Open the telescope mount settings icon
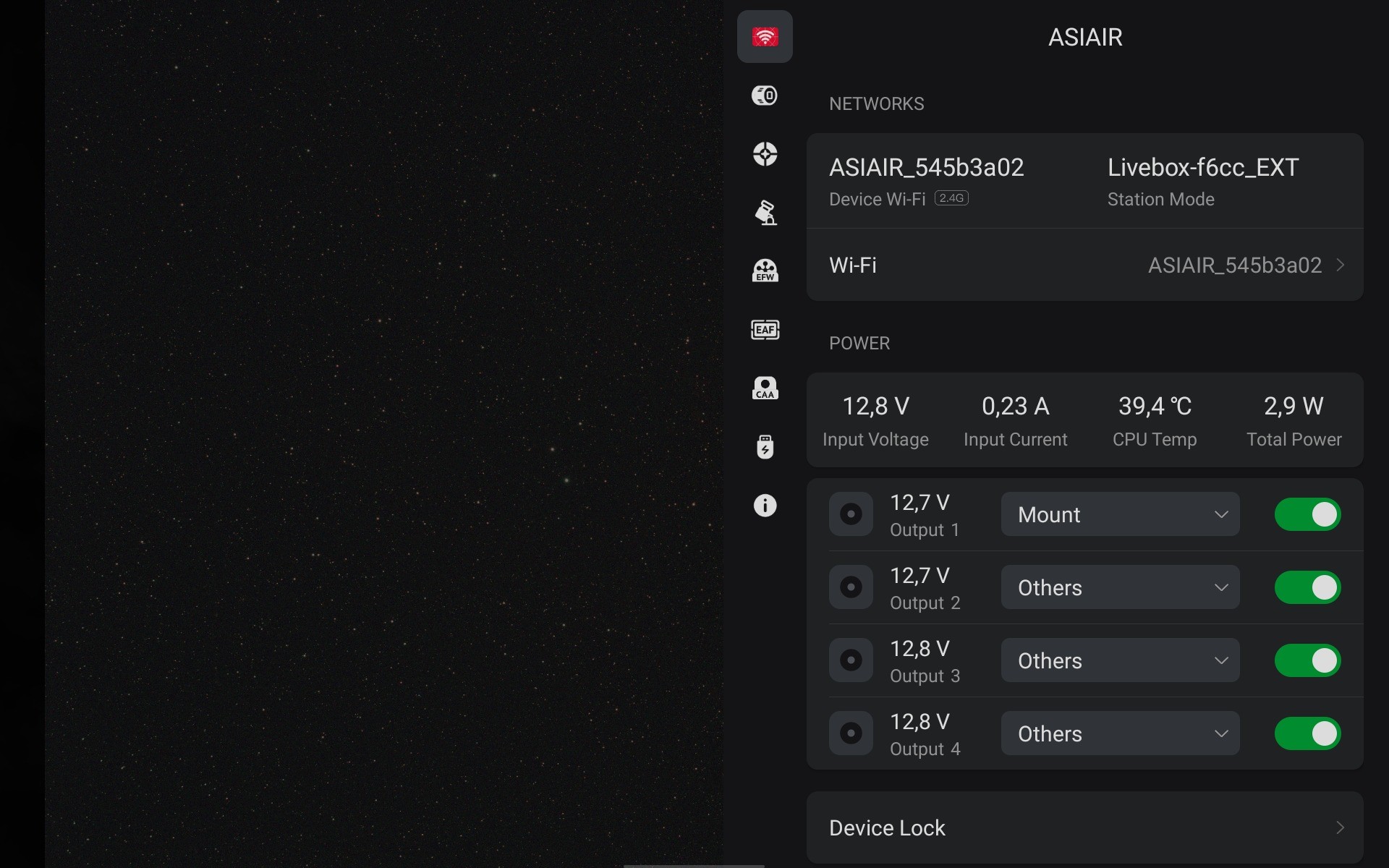This screenshot has height=868, width=1389. (765, 213)
